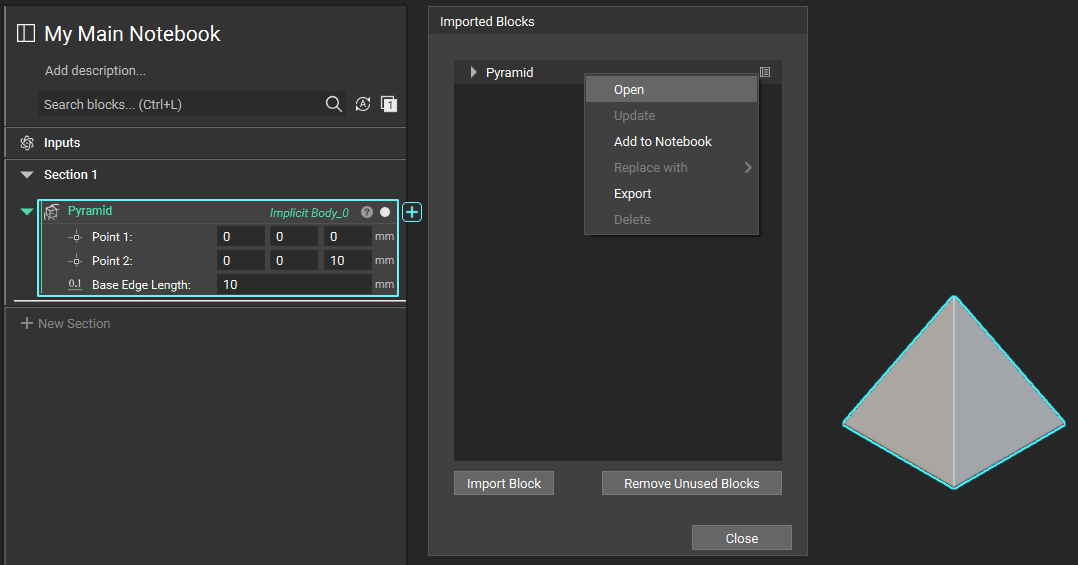
Task: Click the Implicit Body_0 output label
Action: pos(309,212)
